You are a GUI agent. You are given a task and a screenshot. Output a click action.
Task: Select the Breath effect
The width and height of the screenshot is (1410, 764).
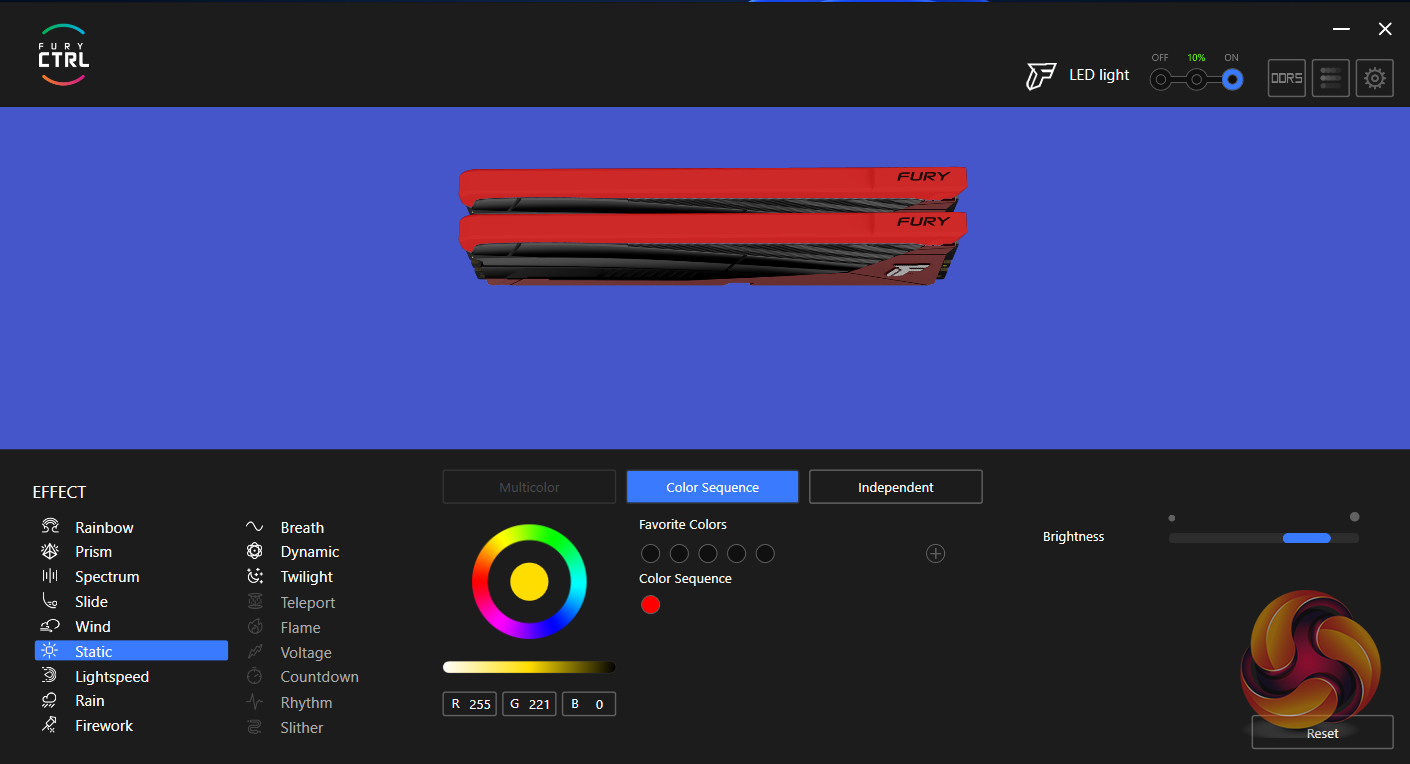point(301,527)
